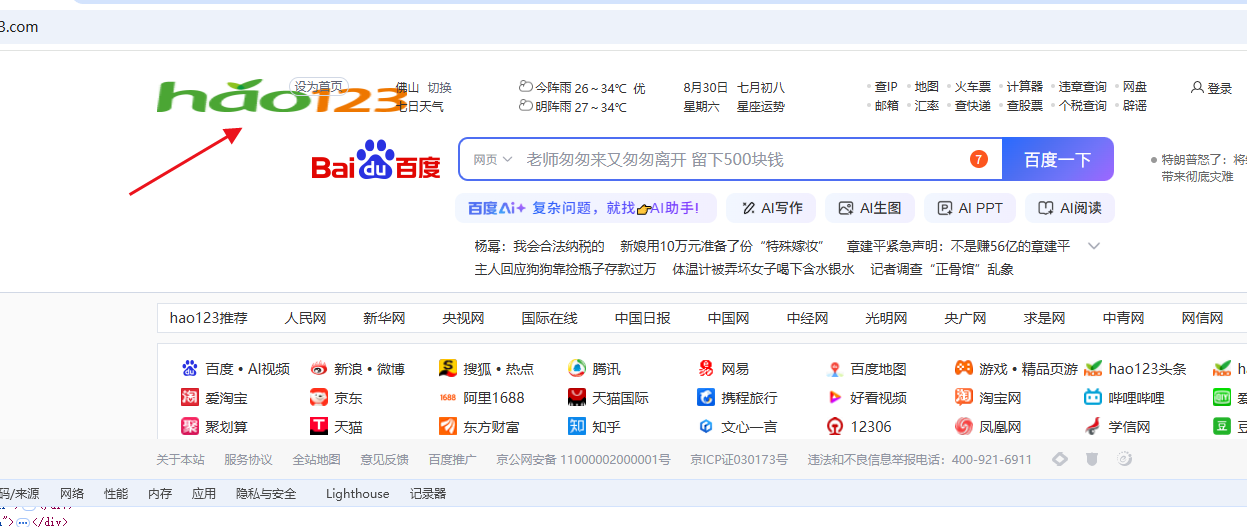Open the 携程旅行 icon
Viewport: 1247px width, 527px height.
coord(706,398)
